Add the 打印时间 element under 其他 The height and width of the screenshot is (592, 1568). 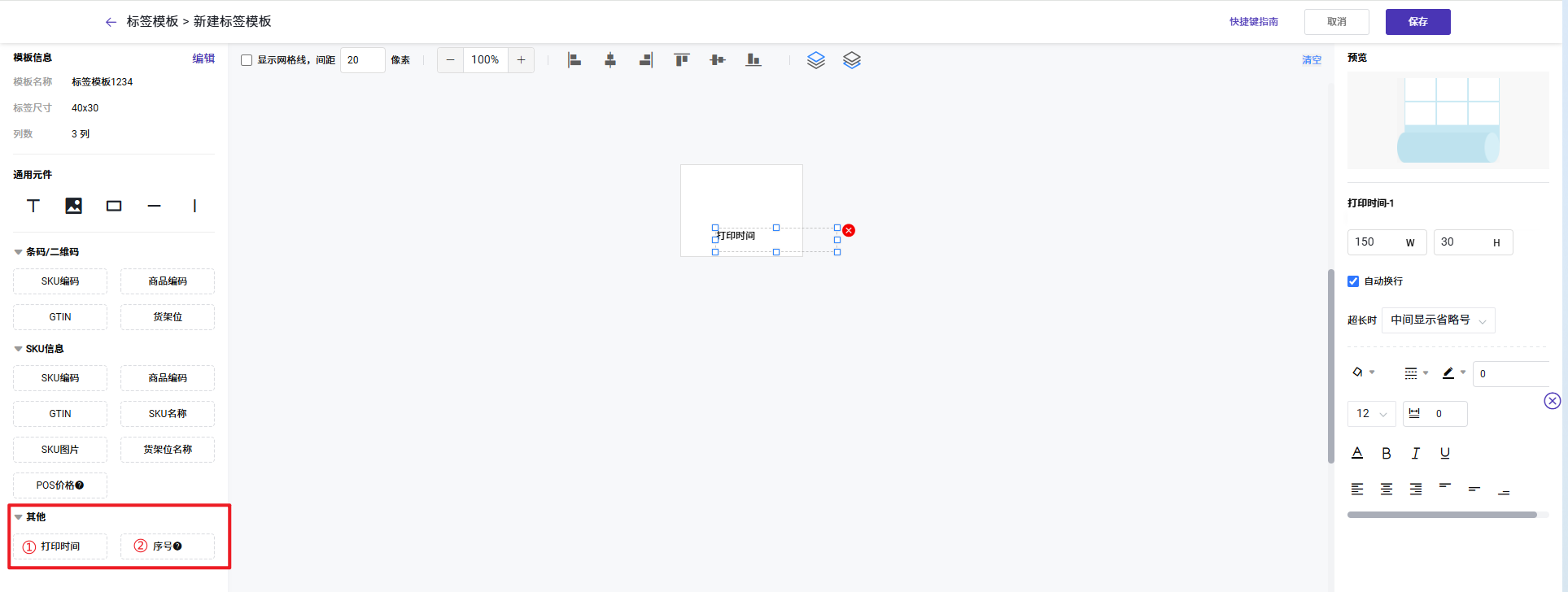[x=60, y=546]
